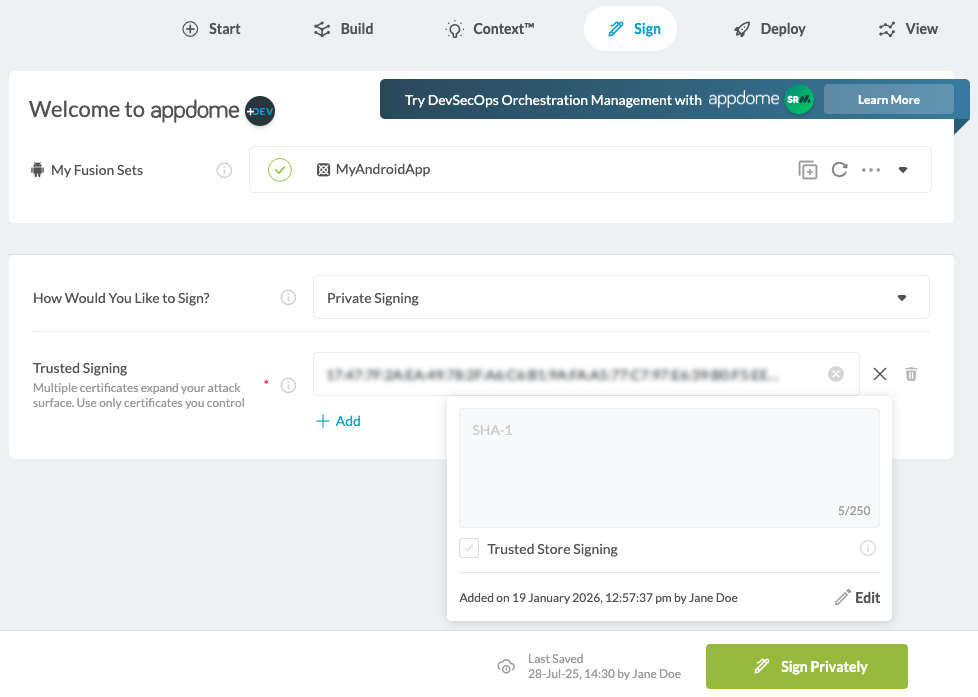Edit the SHA-1 certificate entry

click(x=857, y=597)
